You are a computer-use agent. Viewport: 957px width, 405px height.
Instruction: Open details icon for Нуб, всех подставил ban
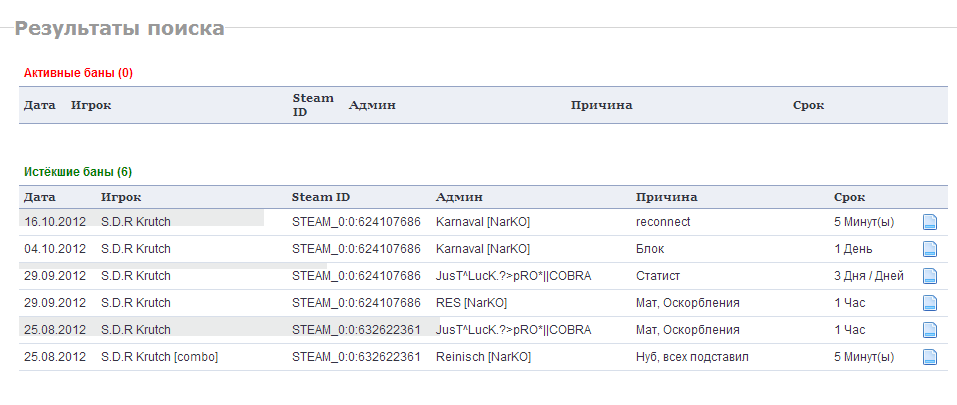[x=929, y=357]
